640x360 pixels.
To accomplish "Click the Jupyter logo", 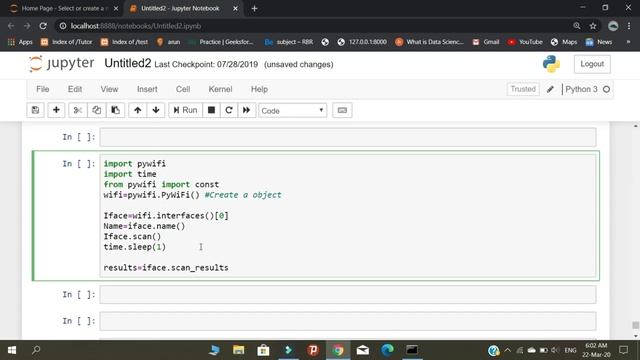I will tap(62, 64).
